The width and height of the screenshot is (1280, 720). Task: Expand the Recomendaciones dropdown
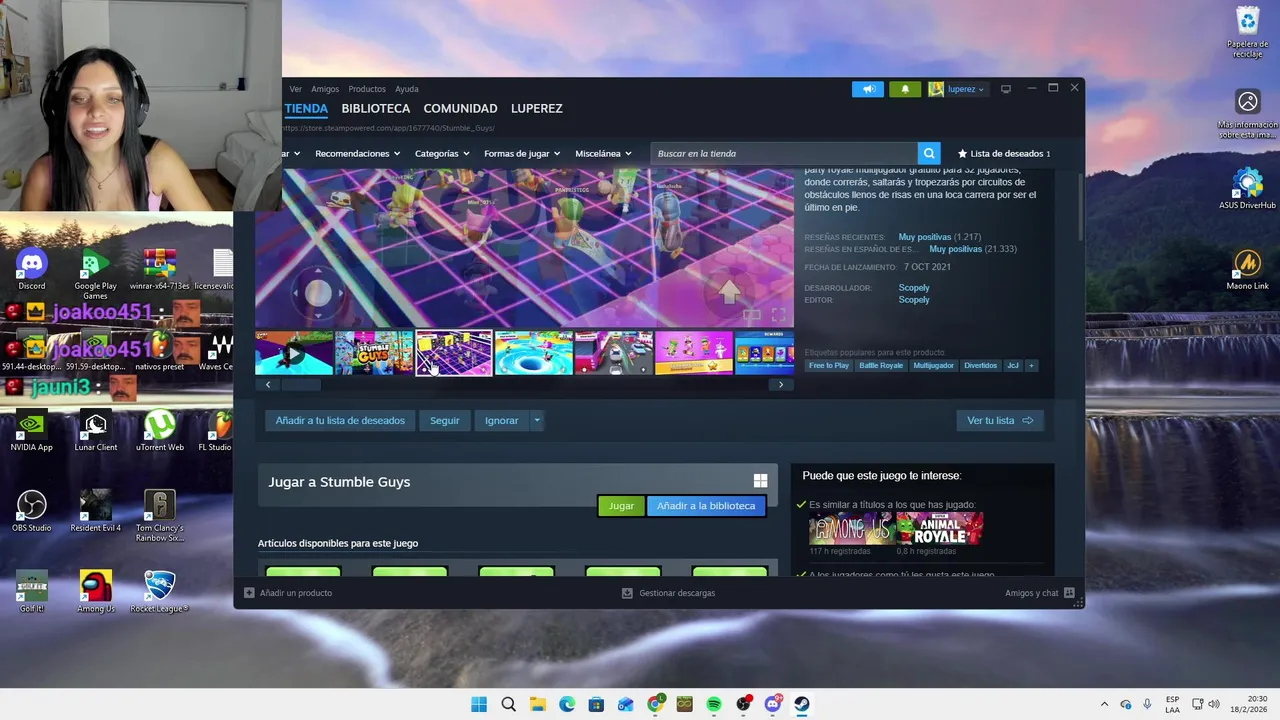tap(357, 153)
